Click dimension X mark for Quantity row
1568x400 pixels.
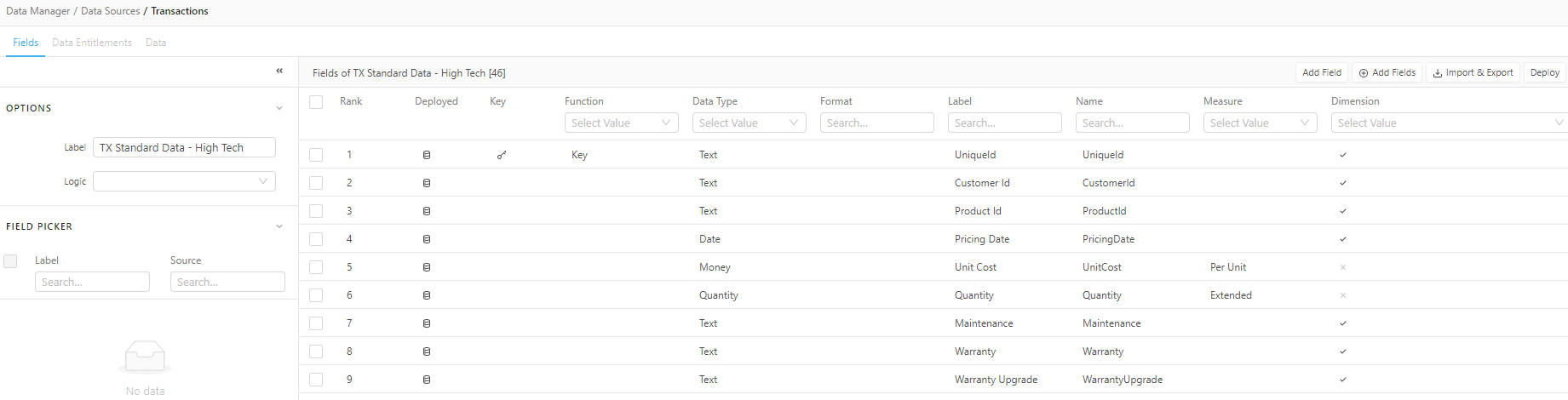(1343, 295)
